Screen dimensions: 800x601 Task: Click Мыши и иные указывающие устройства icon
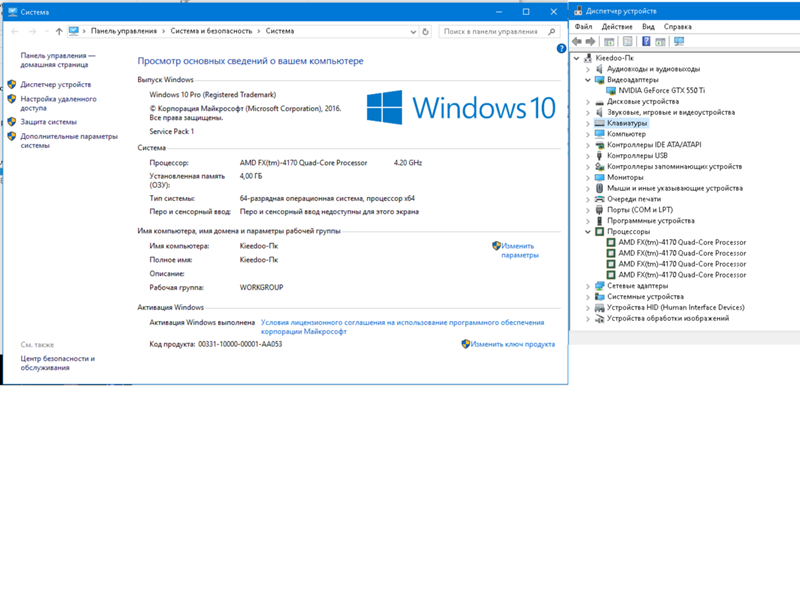(x=599, y=188)
